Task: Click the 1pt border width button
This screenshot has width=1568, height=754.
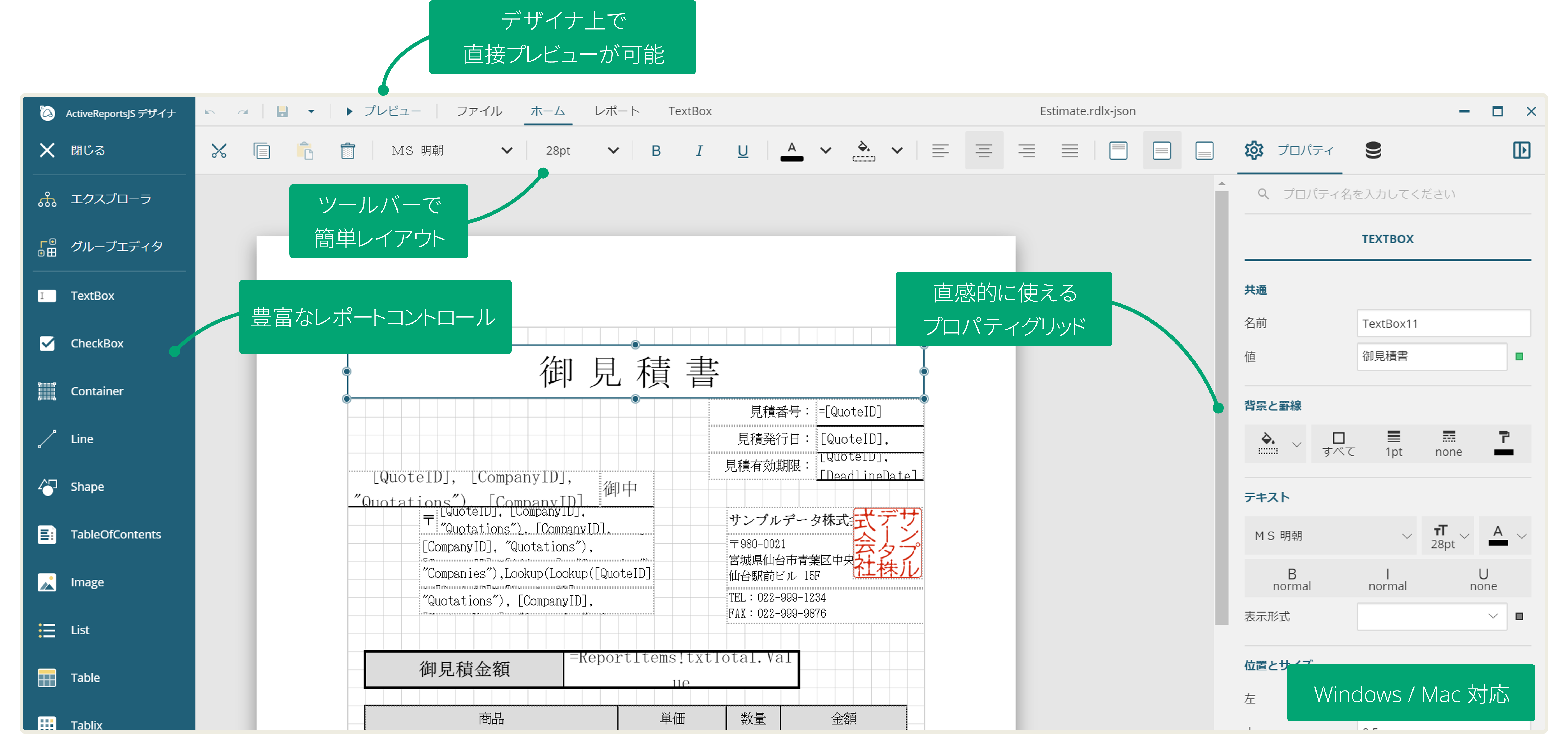Action: coord(1393,444)
